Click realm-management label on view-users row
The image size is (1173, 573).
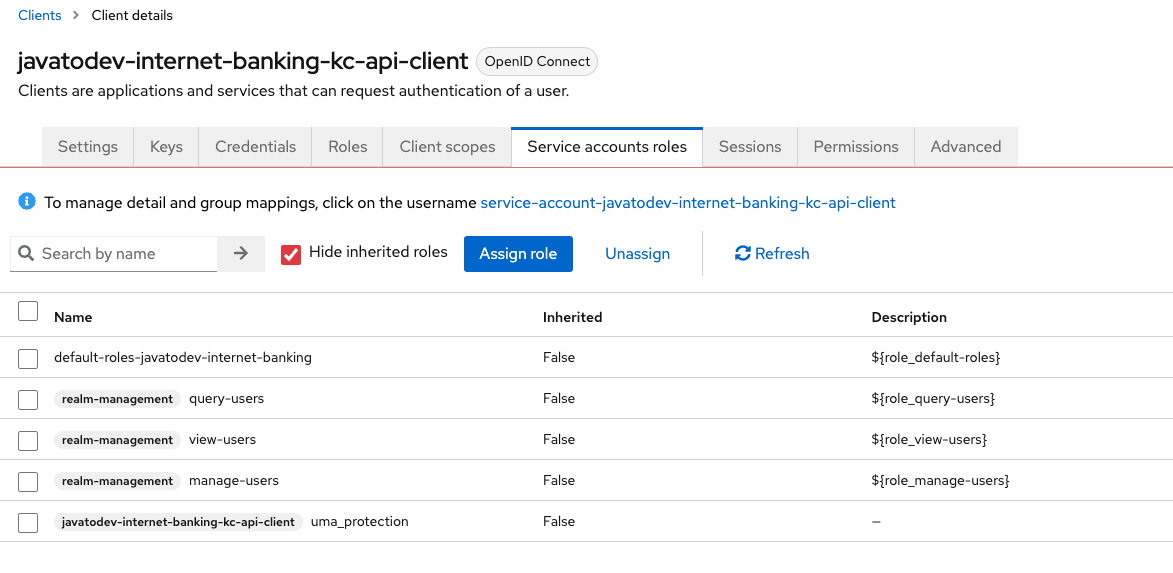pos(117,440)
